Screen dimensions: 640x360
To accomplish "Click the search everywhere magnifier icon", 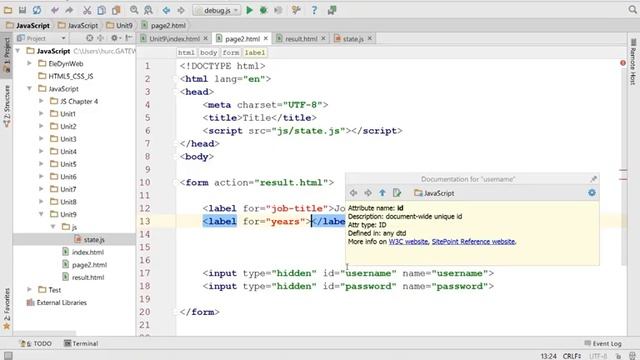I will point(632,10).
